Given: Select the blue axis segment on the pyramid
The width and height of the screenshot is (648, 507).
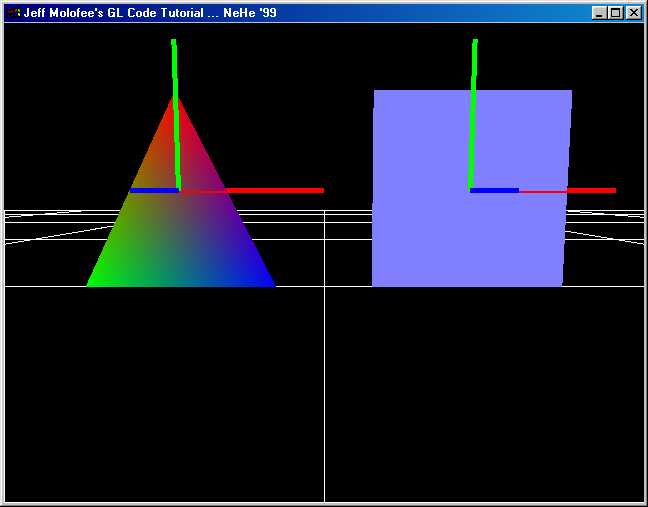Looking at the screenshot, I should [153, 190].
